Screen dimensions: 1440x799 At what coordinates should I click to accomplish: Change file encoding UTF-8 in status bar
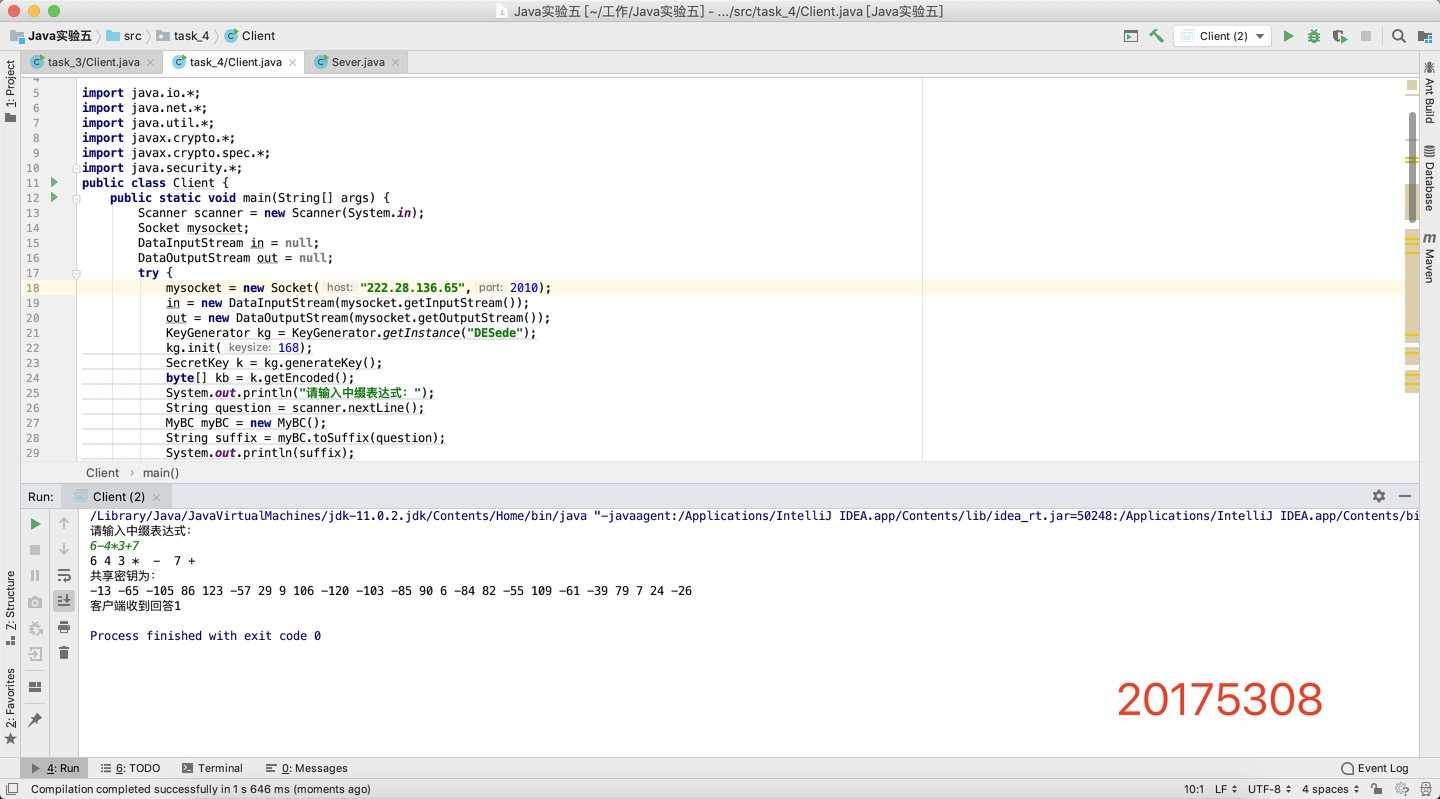point(1270,789)
